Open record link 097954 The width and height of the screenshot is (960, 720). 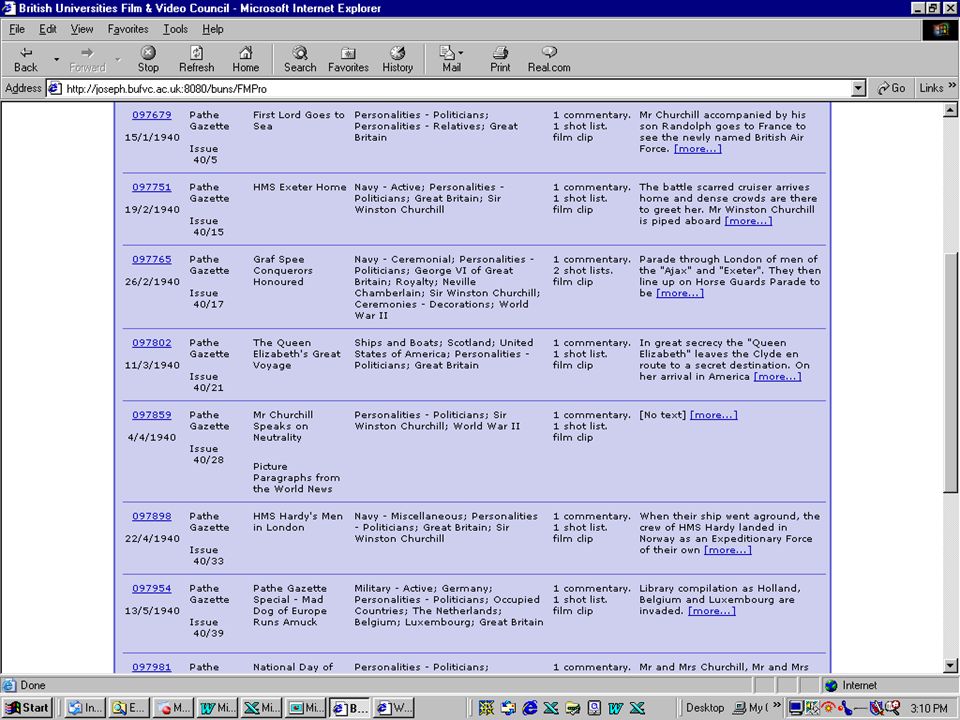(152, 588)
